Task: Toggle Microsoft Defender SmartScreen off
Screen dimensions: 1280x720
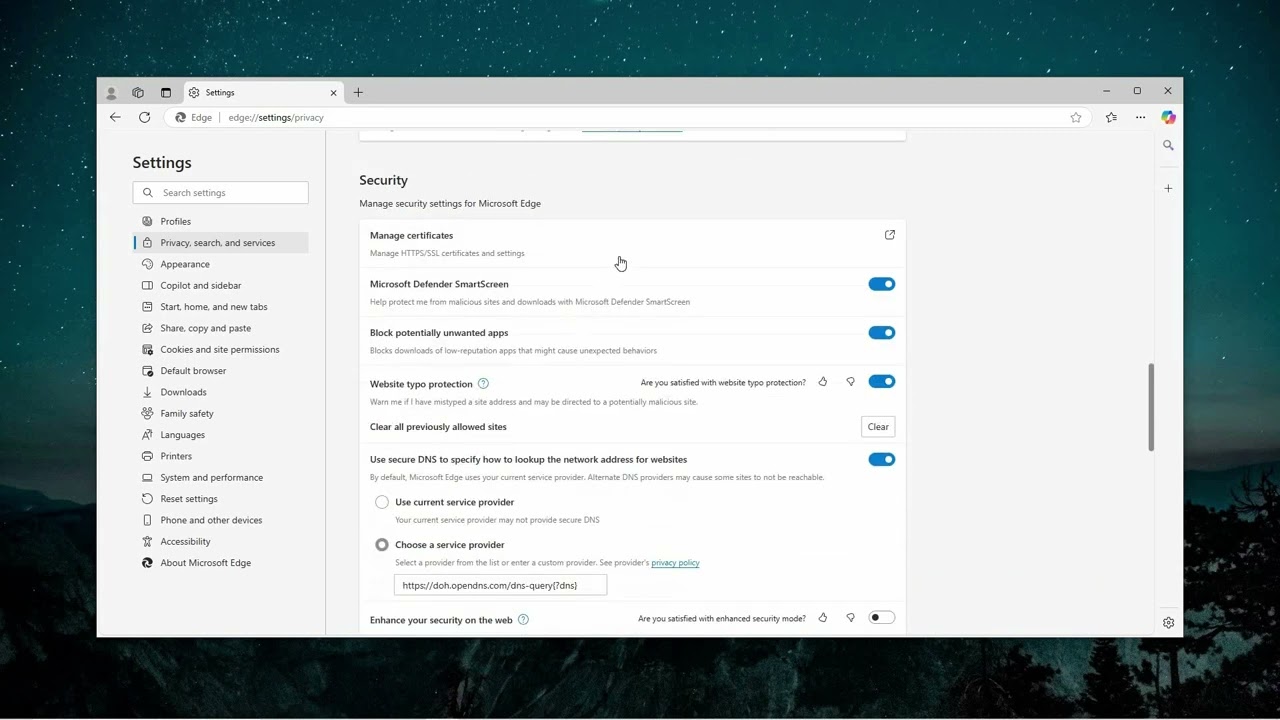Action: coord(882,284)
